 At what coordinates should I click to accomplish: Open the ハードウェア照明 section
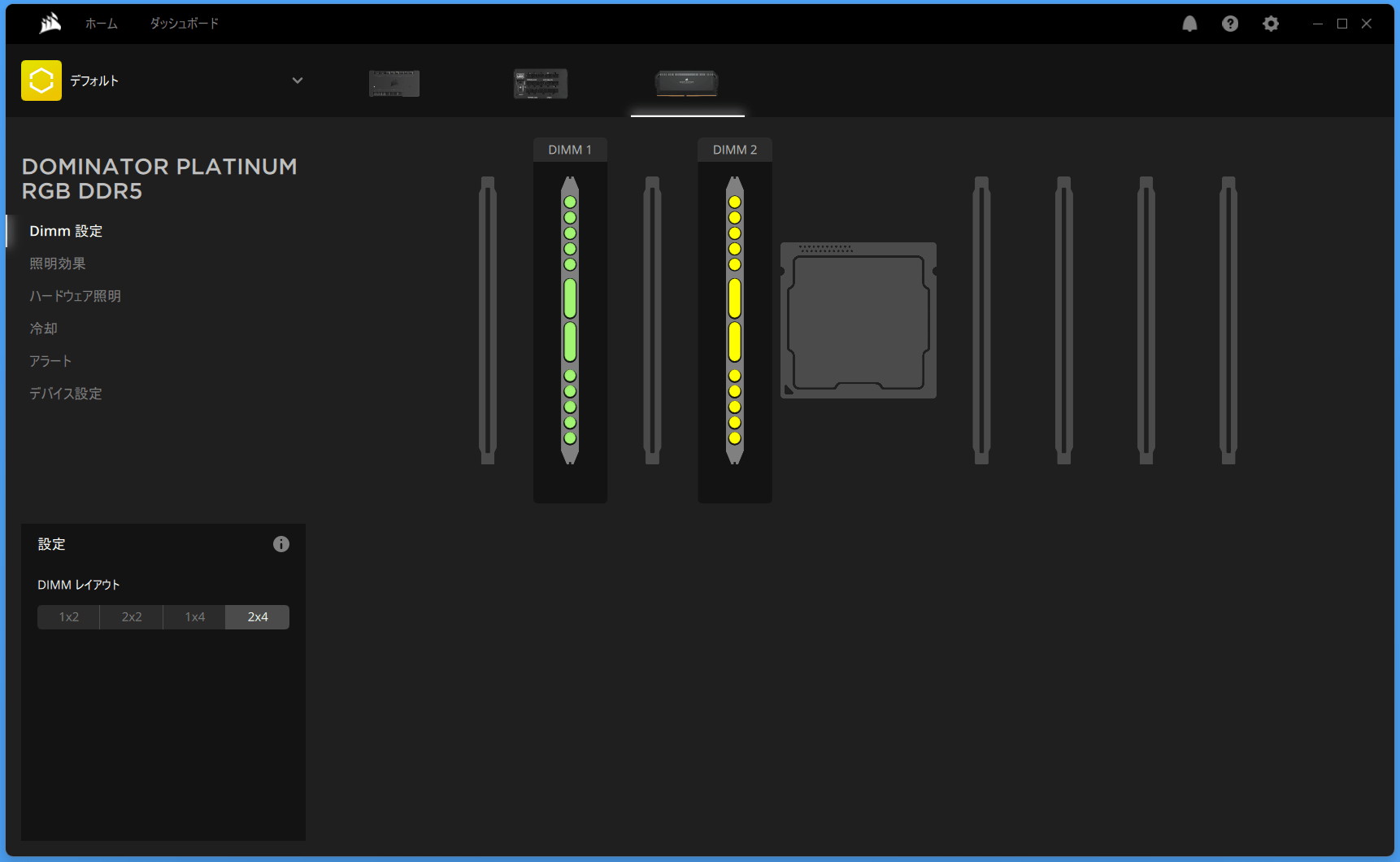pos(76,296)
